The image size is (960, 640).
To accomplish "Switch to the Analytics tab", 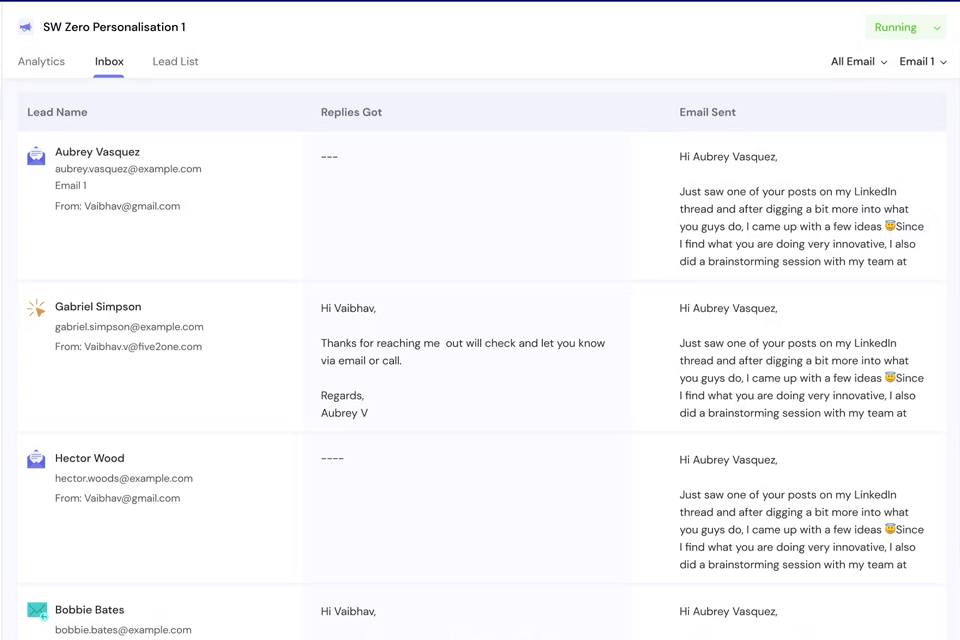I will [x=41, y=61].
